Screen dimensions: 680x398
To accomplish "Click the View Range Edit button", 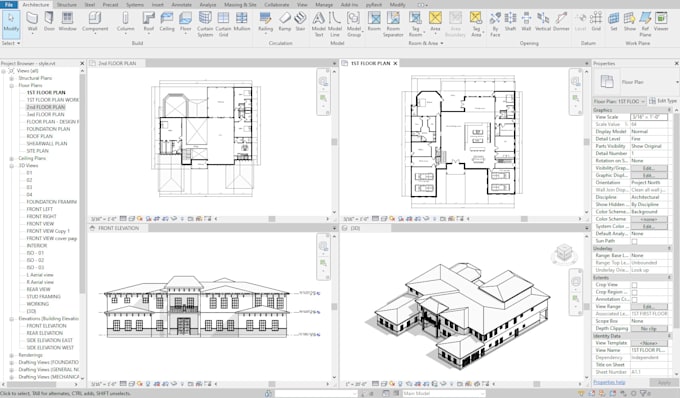I will click(x=648, y=307).
